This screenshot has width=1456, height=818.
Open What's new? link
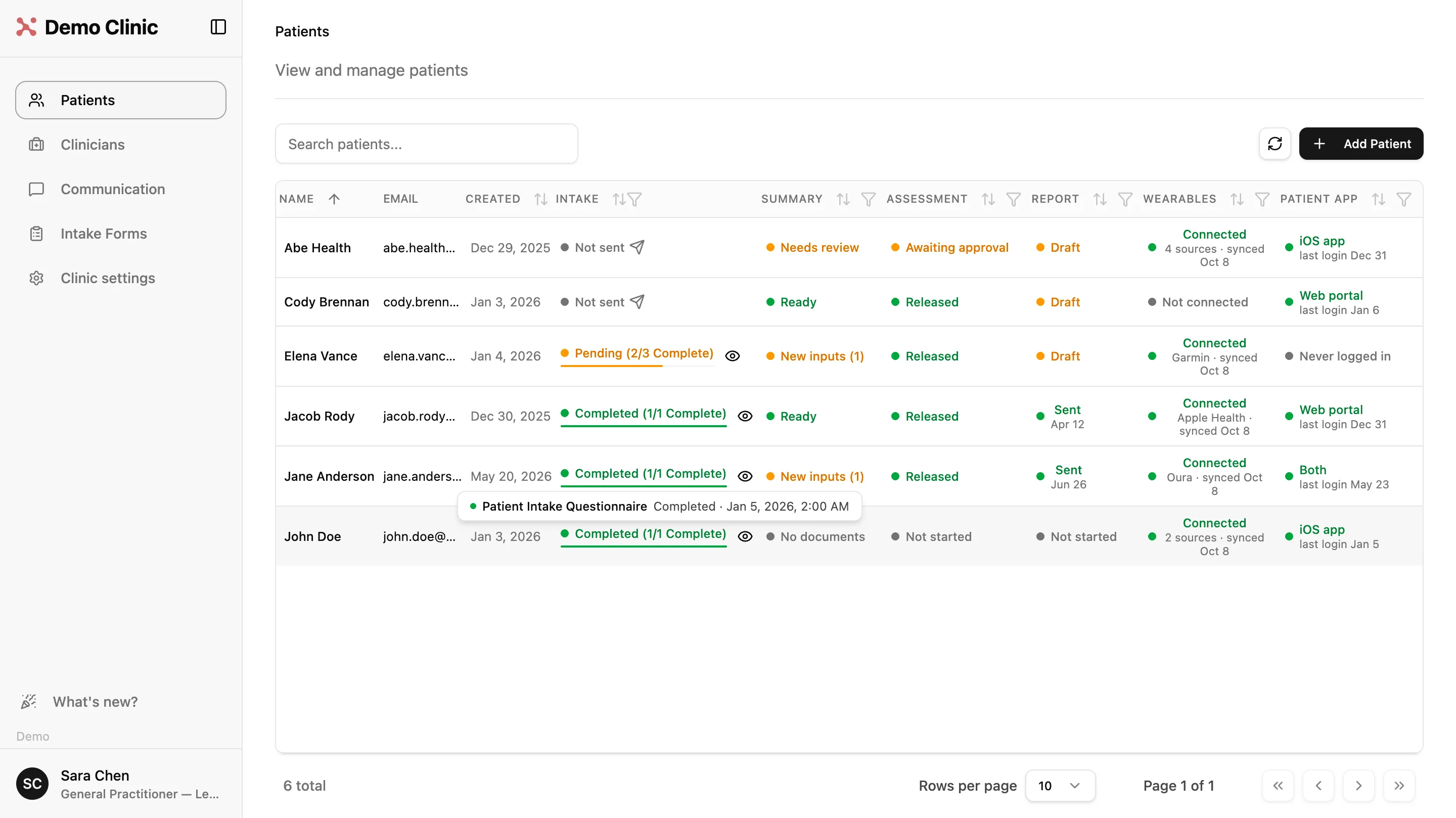[x=80, y=702]
